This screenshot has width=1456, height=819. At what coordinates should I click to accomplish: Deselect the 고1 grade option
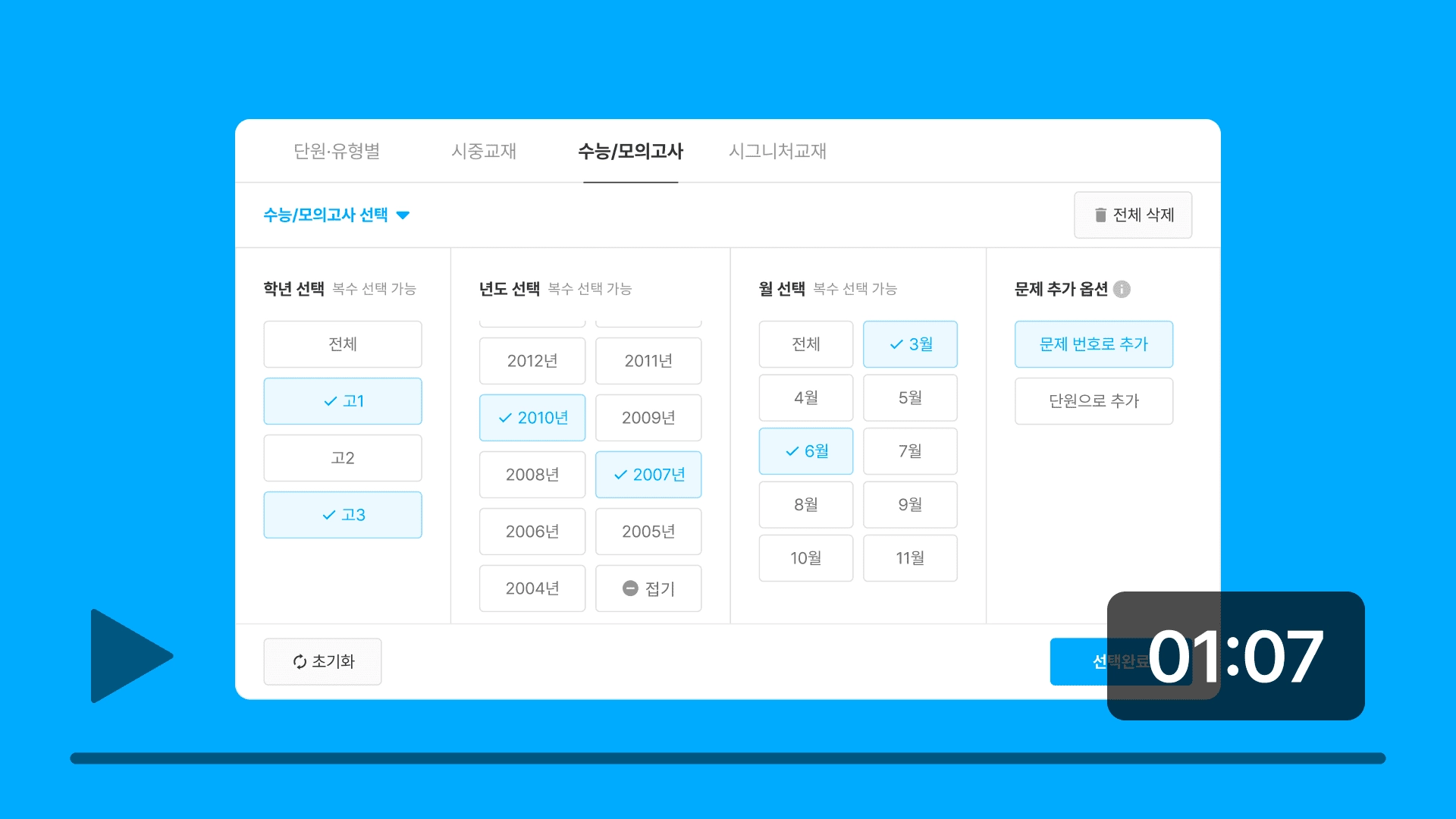click(x=343, y=401)
